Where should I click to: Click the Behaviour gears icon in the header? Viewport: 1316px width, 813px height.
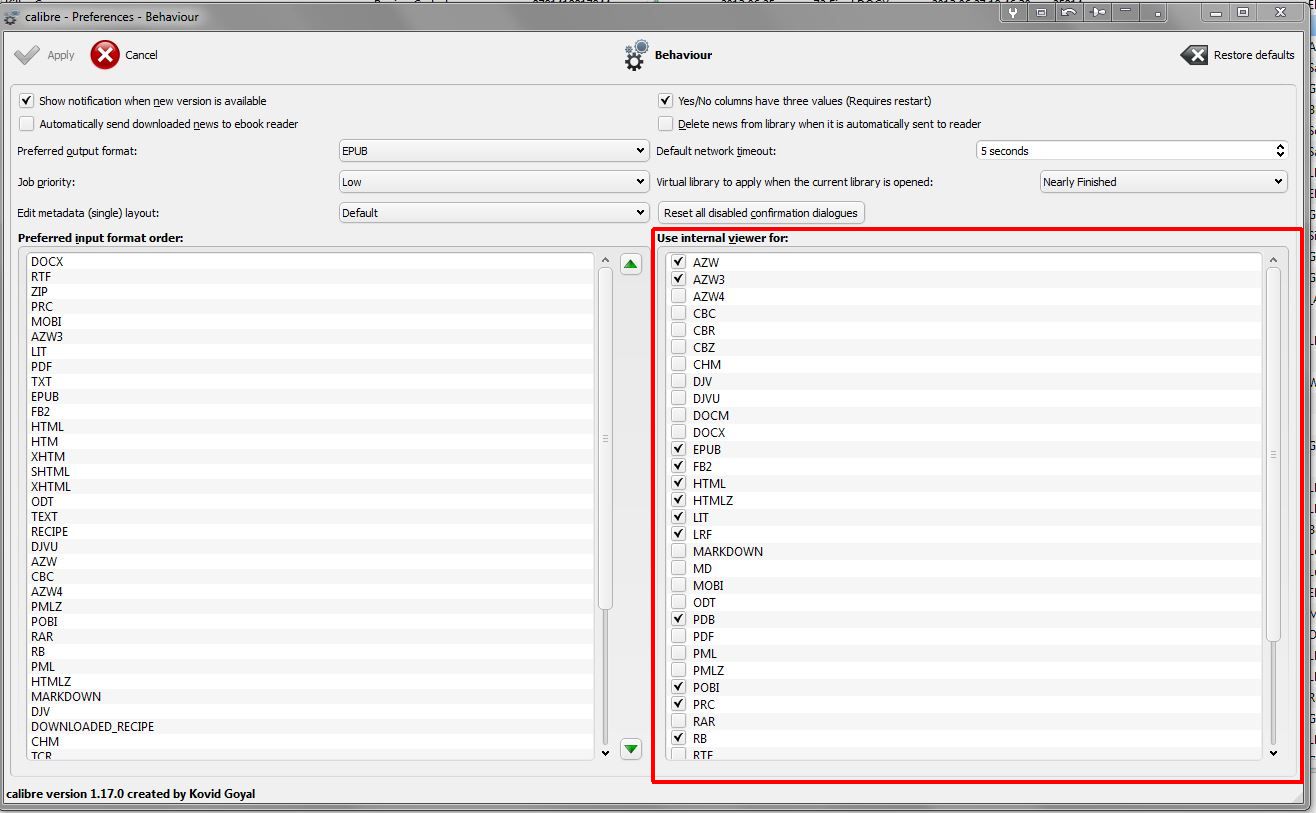coord(635,55)
